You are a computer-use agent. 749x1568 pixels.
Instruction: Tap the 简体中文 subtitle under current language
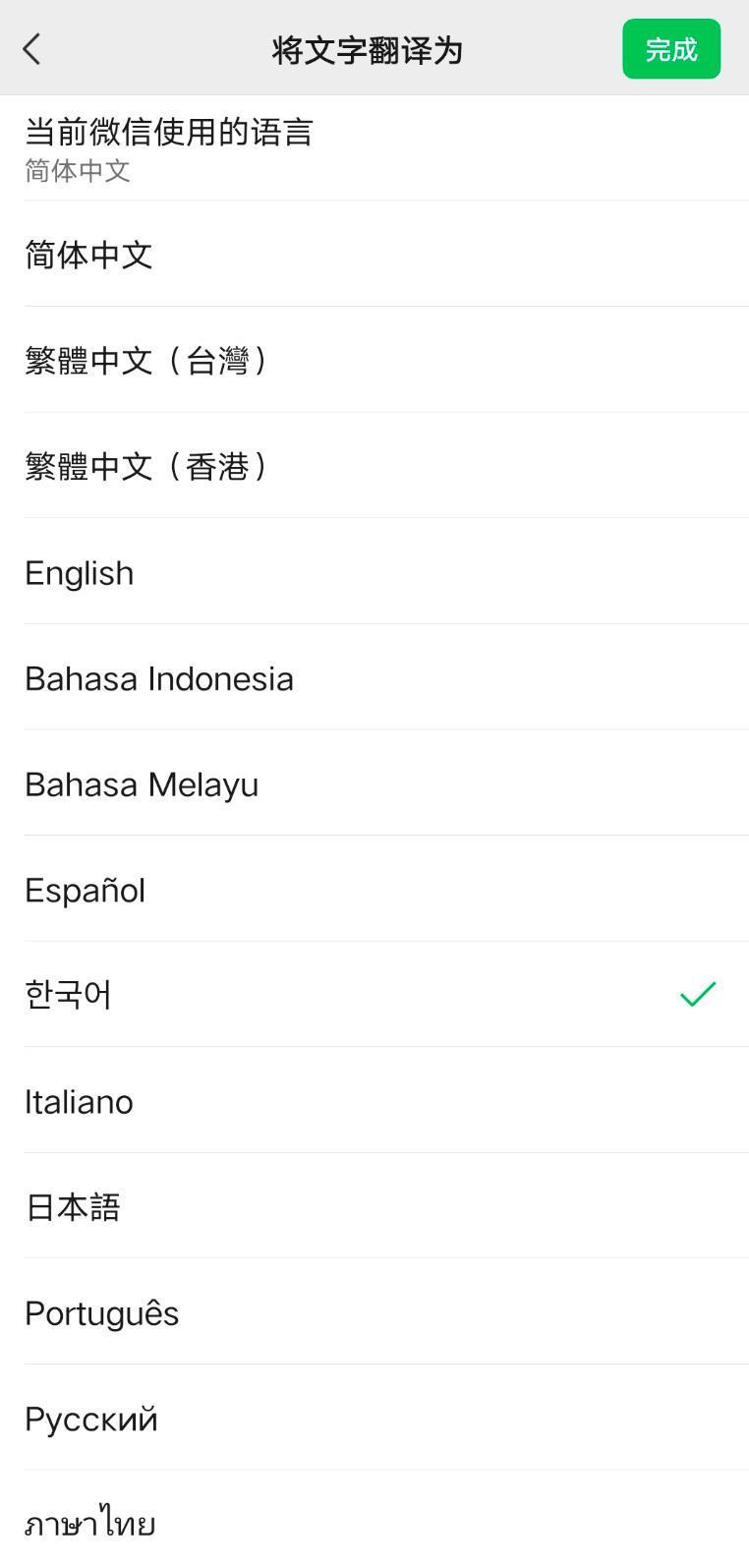click(x=78, y=171)
